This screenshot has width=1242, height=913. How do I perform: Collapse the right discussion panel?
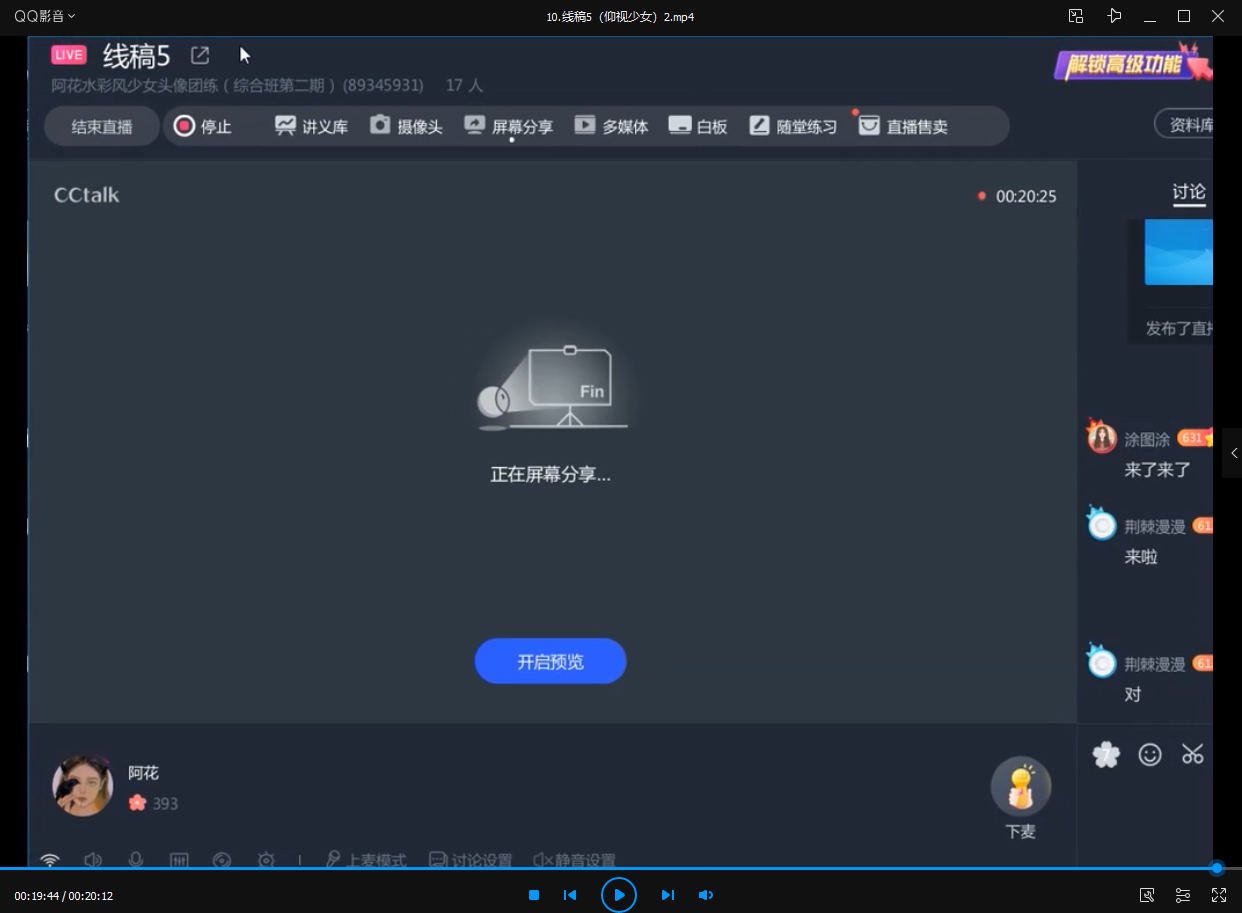tap(1235, 452)
